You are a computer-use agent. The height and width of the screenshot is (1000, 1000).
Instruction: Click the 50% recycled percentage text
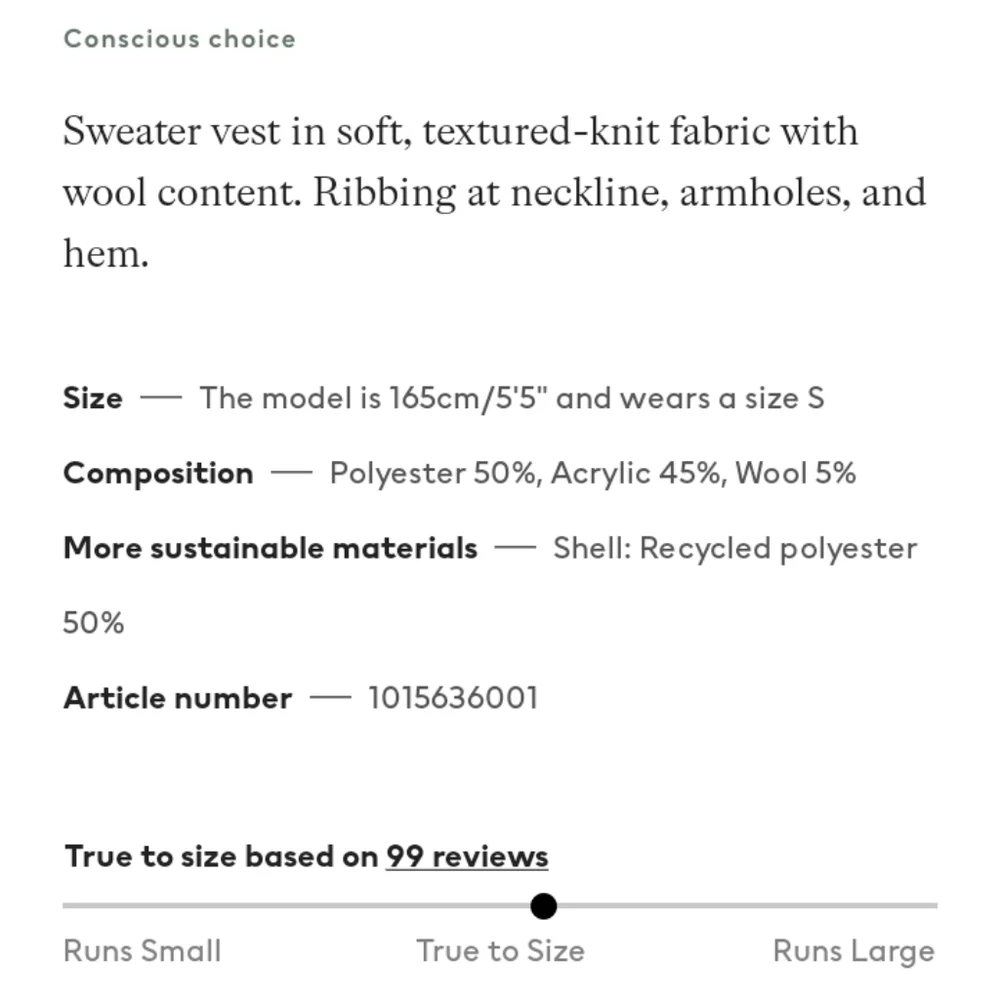[x=93, y=623]
